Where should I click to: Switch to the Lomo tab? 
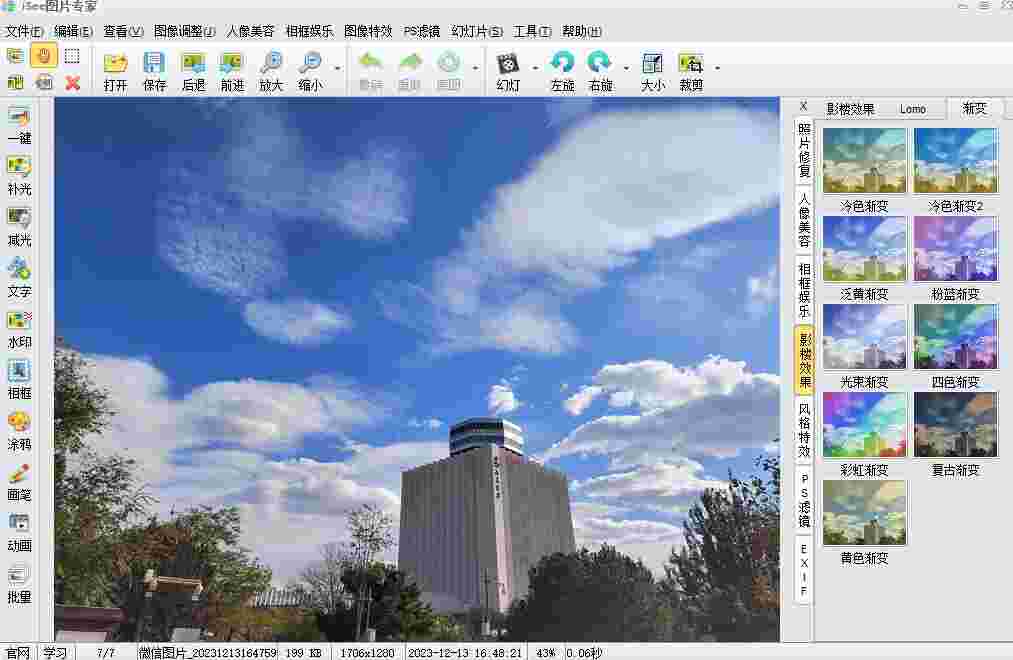point(913,108)
